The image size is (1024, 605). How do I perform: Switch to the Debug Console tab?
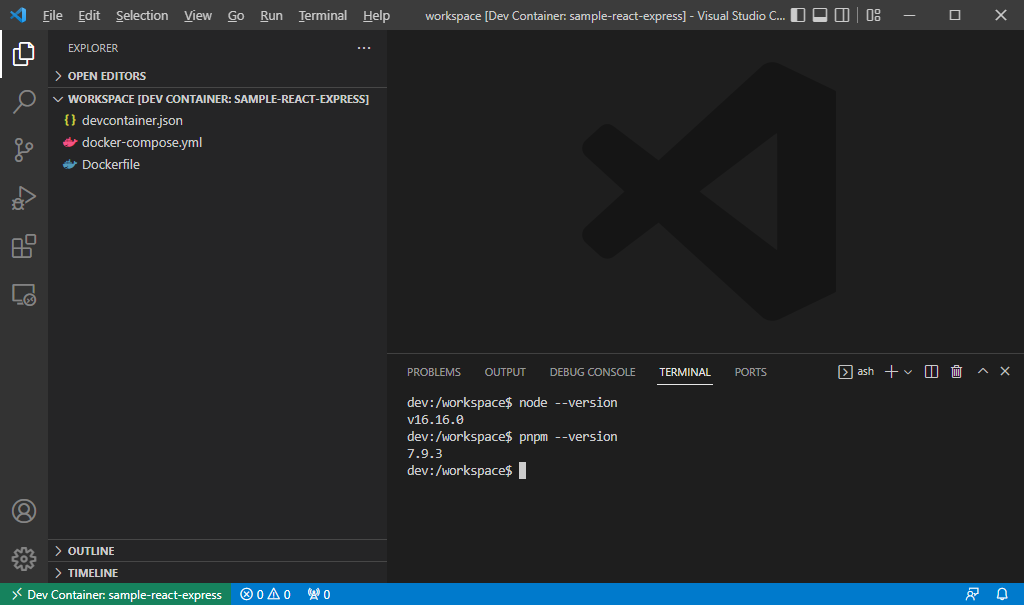point(592,372)
